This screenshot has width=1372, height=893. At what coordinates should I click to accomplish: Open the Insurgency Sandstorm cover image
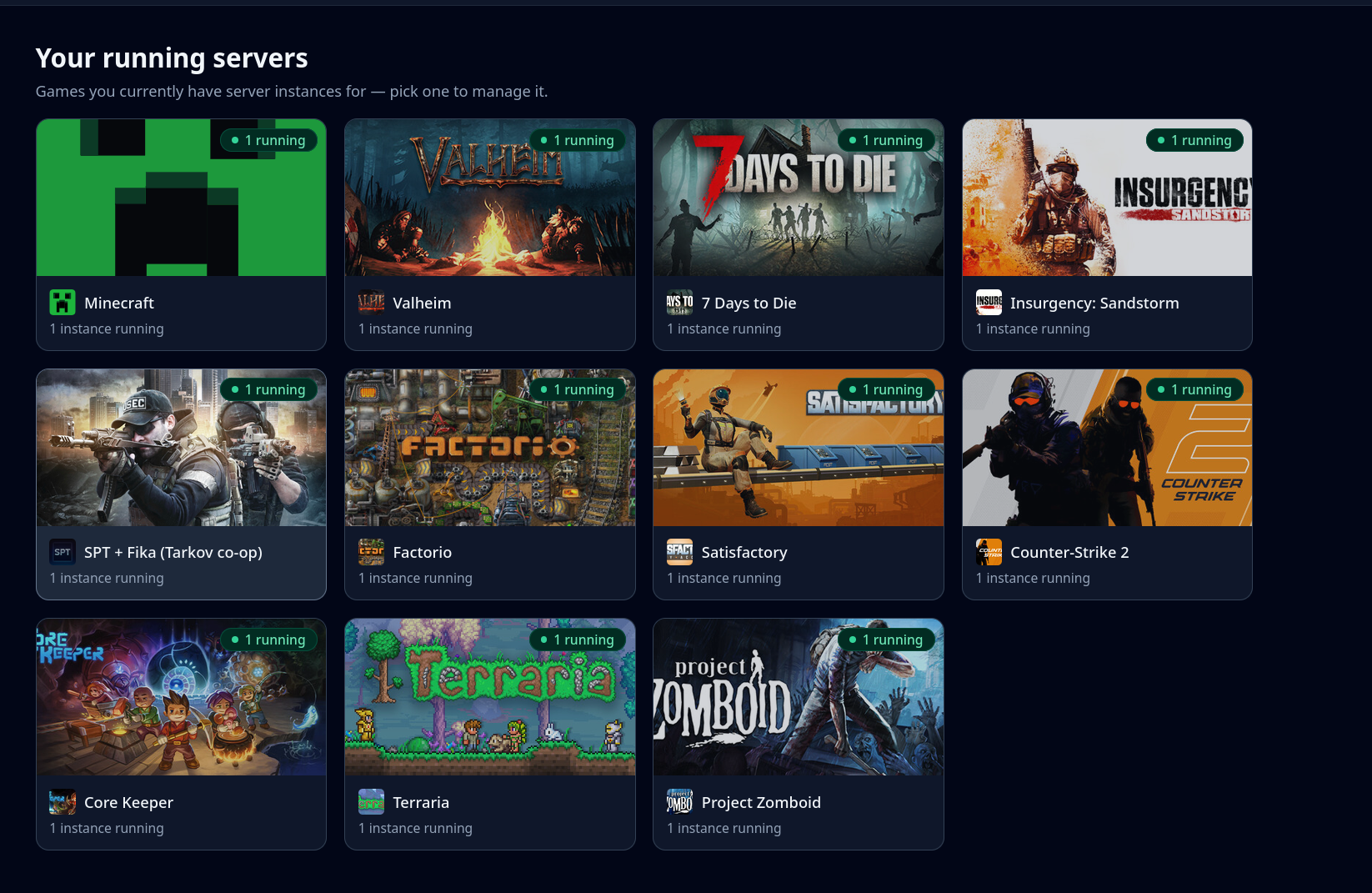click(1107, 198)
